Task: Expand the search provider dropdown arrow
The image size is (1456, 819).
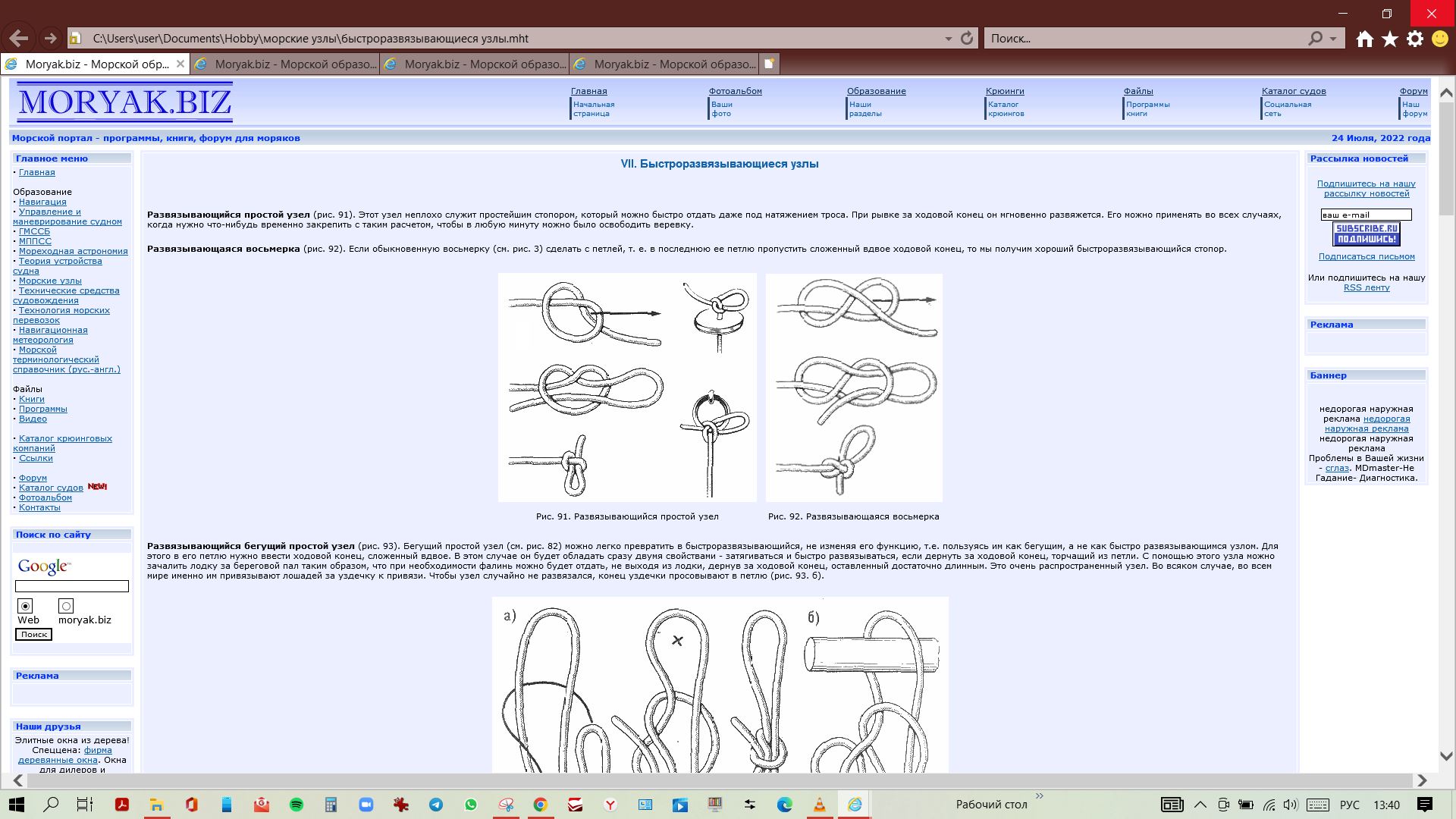Action: [x=1332, y=39]
